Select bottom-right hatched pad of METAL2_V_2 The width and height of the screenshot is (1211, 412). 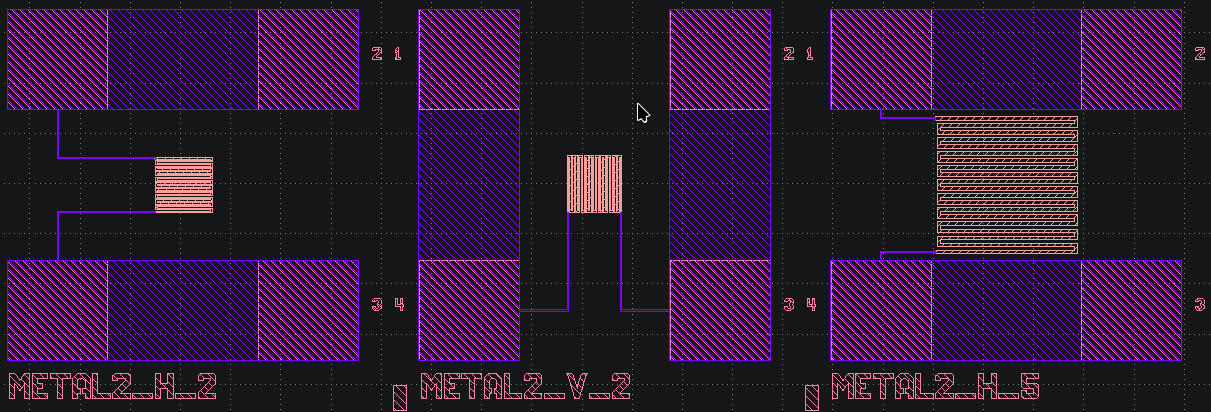(x=720, y=310)
